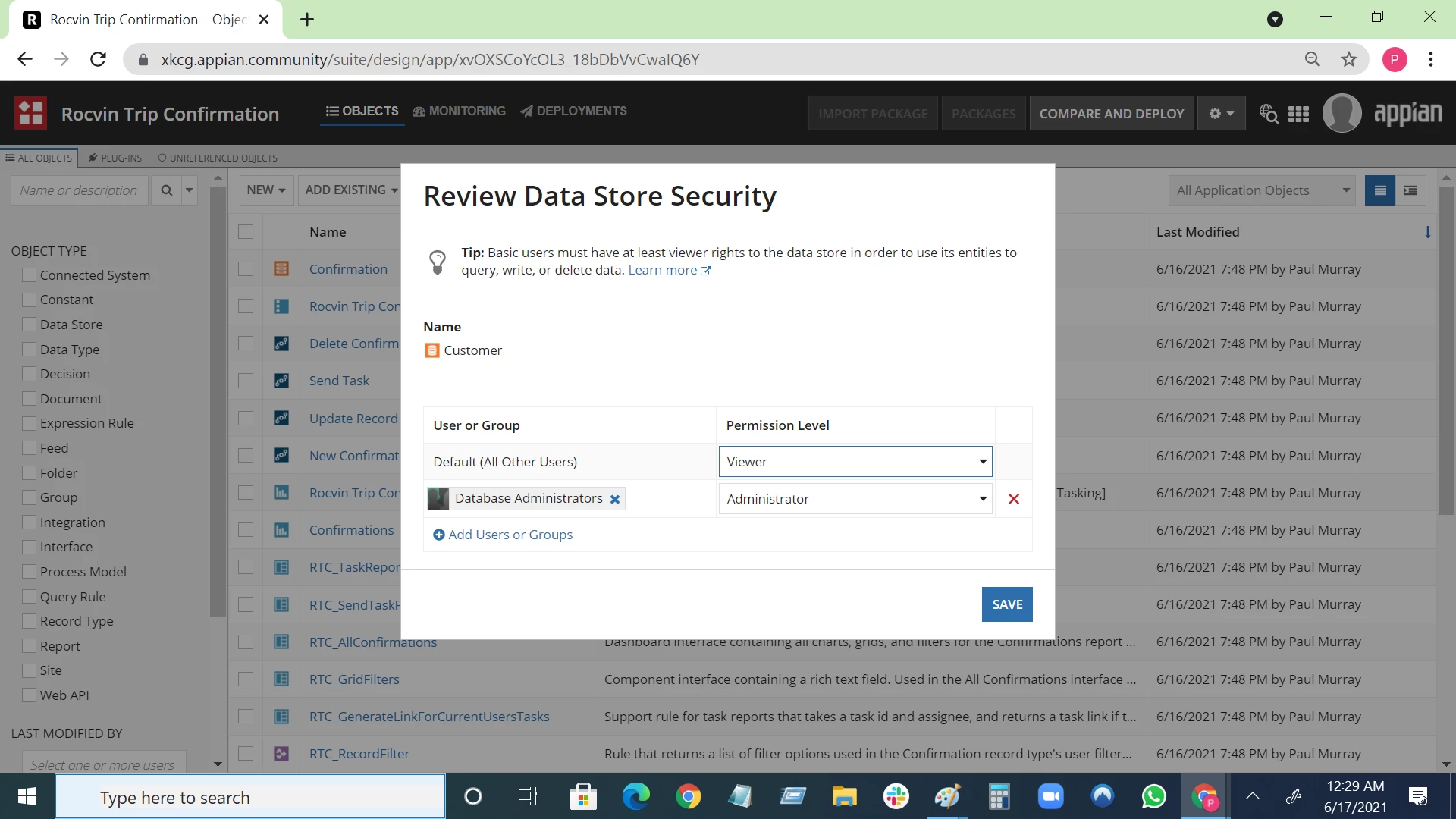Check the Web API filter
The width and height of the screenshot is (1456, 819).
[30, 695]
